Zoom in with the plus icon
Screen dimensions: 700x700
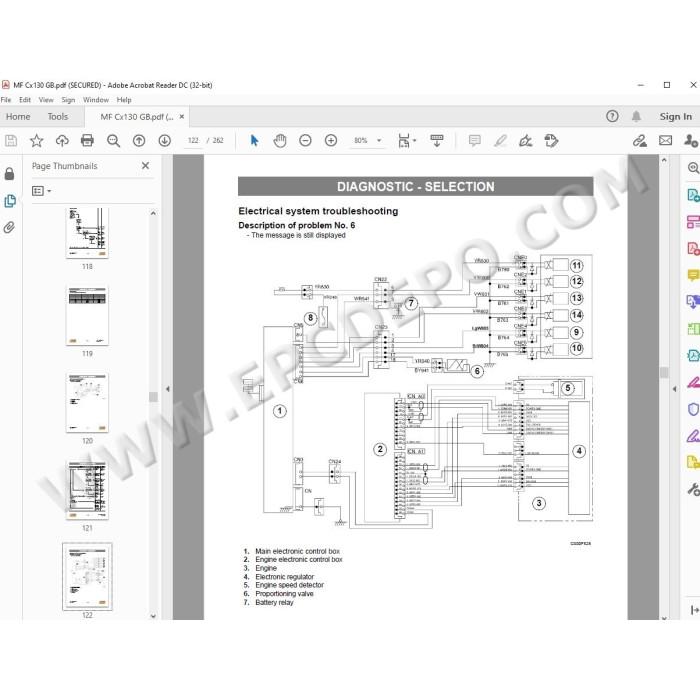(331, 141)
